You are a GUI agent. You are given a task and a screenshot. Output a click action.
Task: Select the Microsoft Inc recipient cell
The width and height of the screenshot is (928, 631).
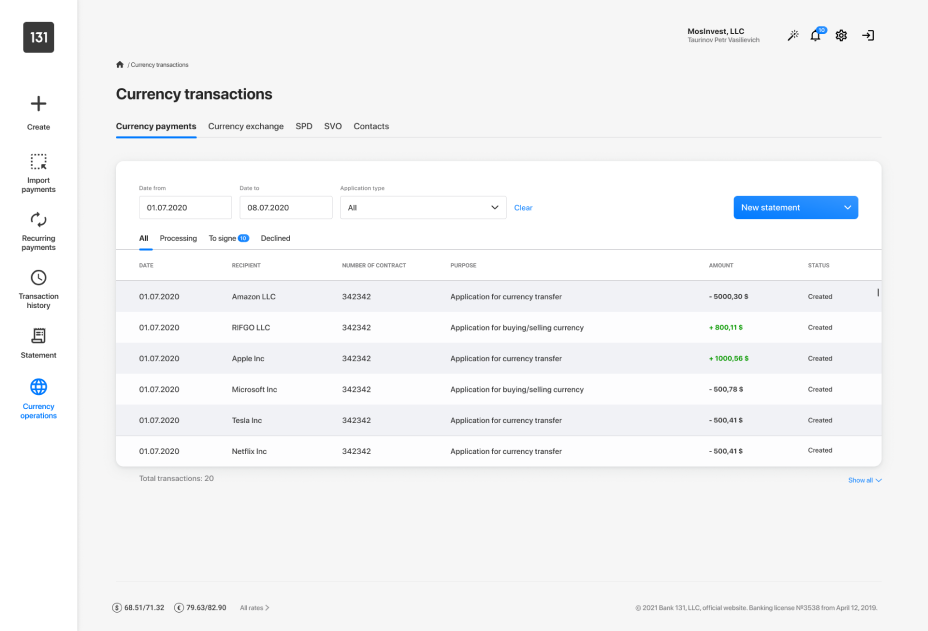(254, 389)
